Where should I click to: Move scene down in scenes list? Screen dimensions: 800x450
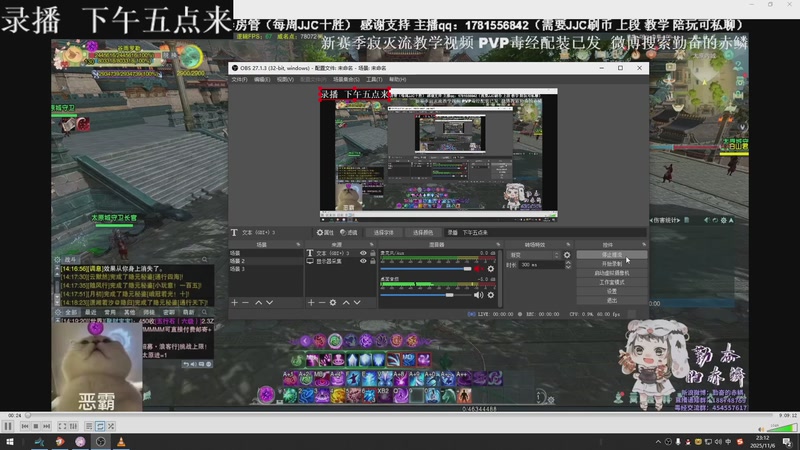(269, 303)
